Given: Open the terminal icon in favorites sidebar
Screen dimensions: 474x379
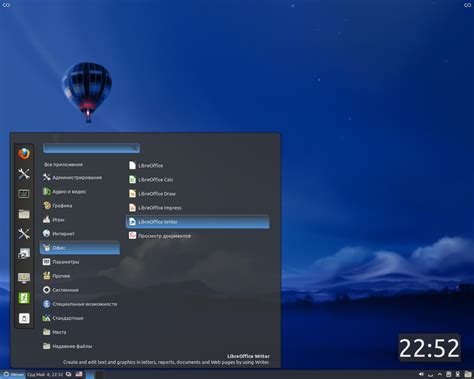Looking at the screenshot, I should [x=24, y=194].
